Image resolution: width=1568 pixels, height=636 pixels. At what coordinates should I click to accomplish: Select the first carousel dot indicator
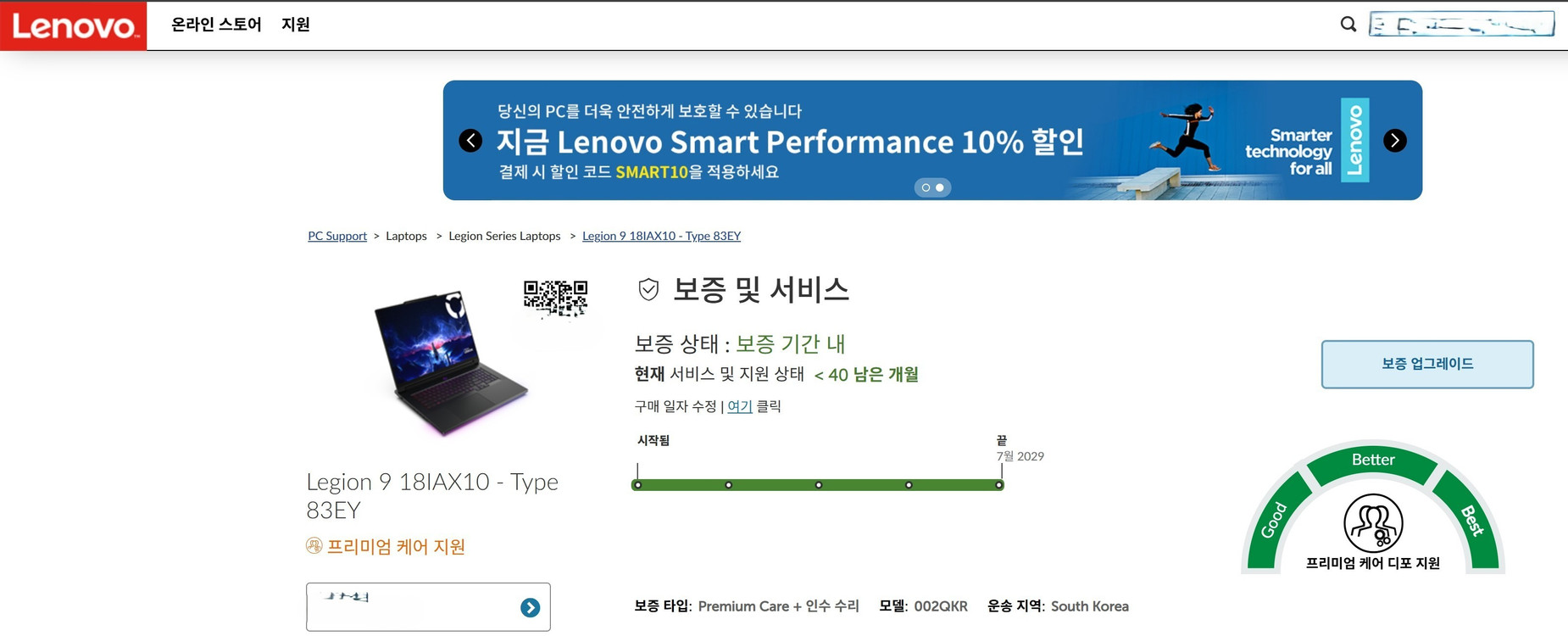click(925, 187)
